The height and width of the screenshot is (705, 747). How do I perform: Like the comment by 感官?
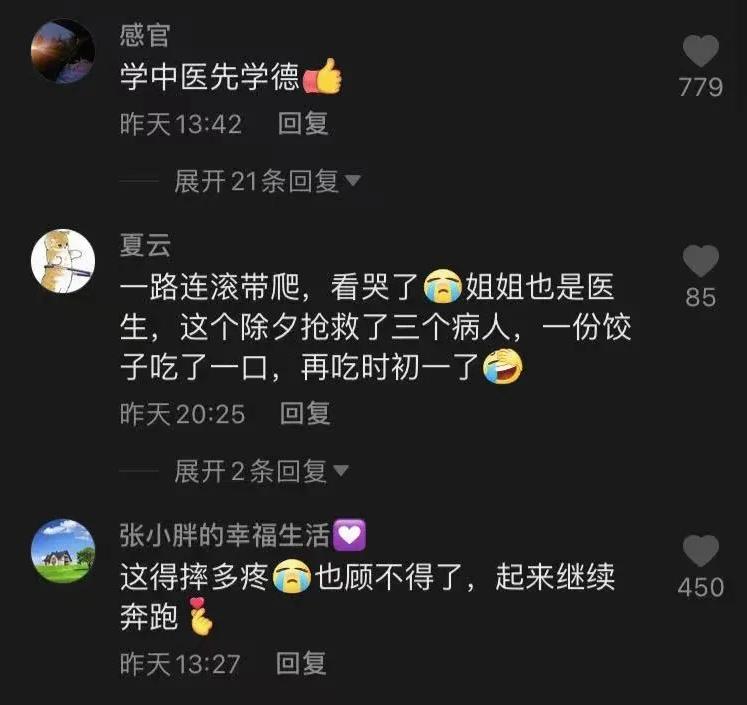coord(701,51)
